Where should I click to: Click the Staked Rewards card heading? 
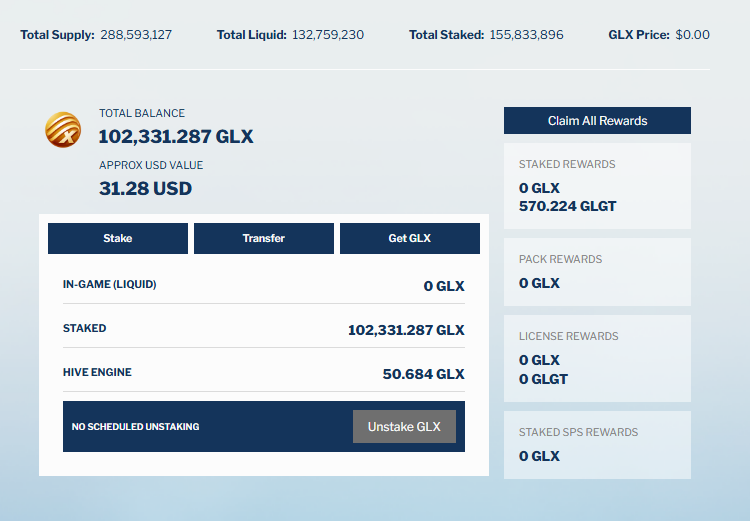pos(567,165)
